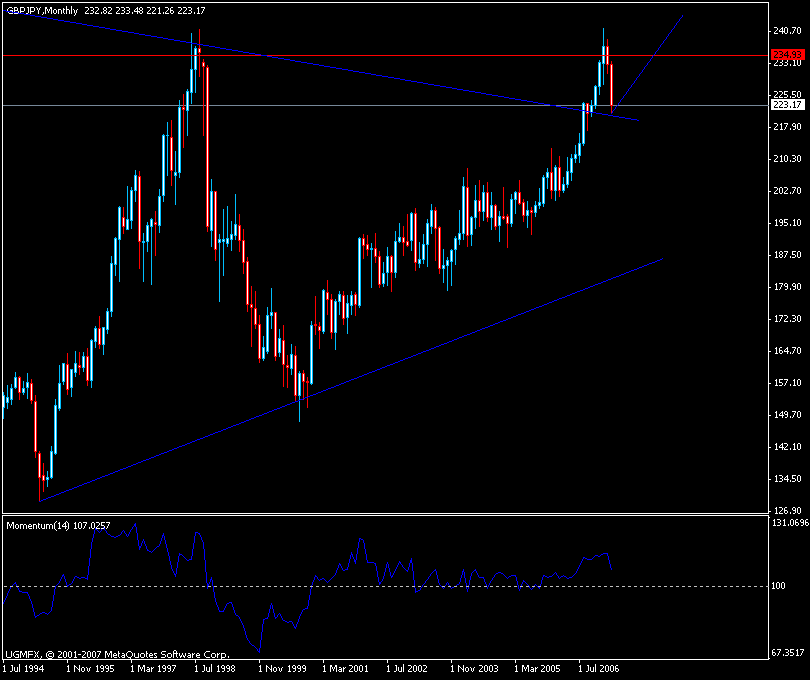Click the 1 Jul 1994 date label
Viewport: 810px width, 680px height.
pyautogui.click(x=24, y=669)
